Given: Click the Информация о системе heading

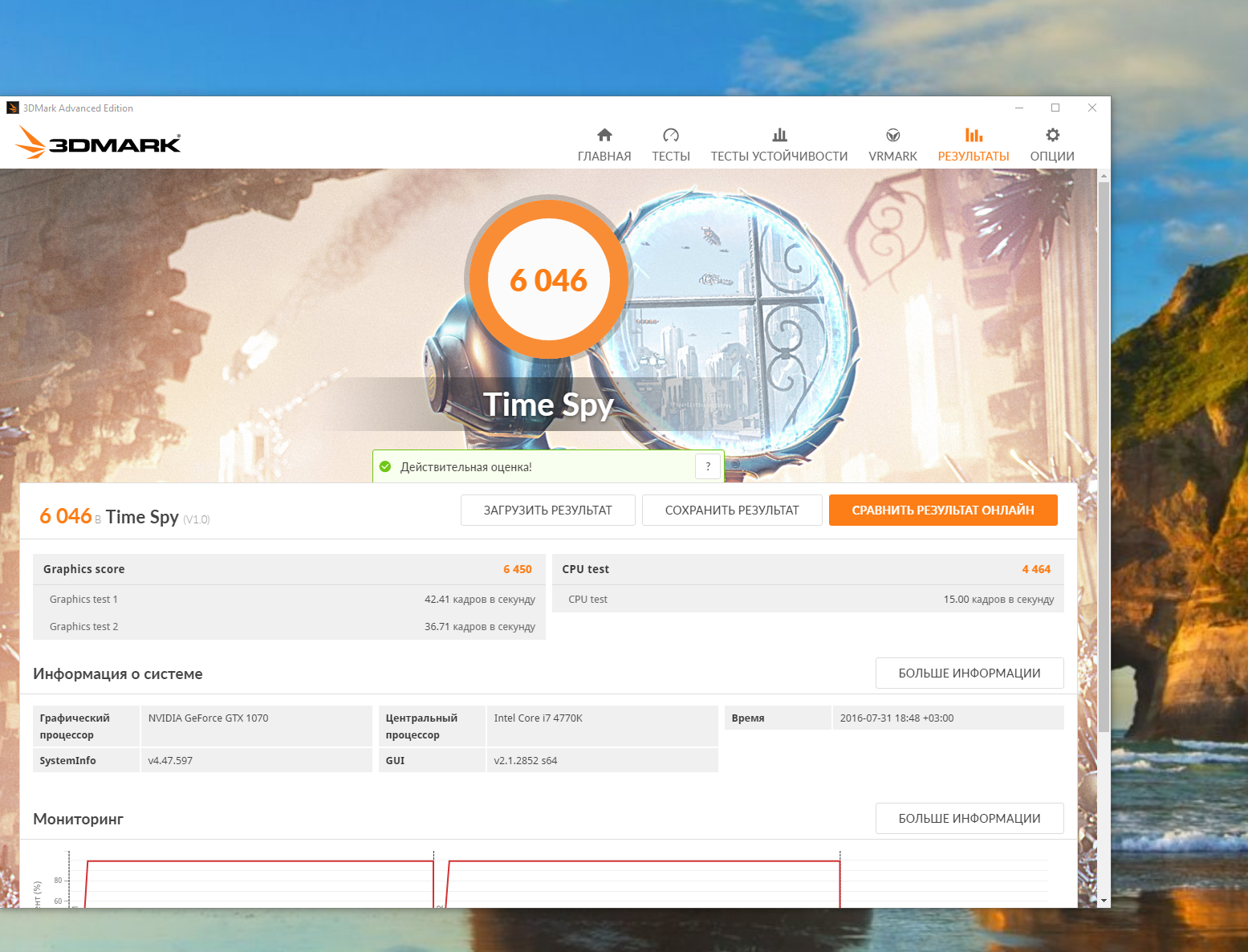Looking at the screenshot, I should tap(118, 674).
